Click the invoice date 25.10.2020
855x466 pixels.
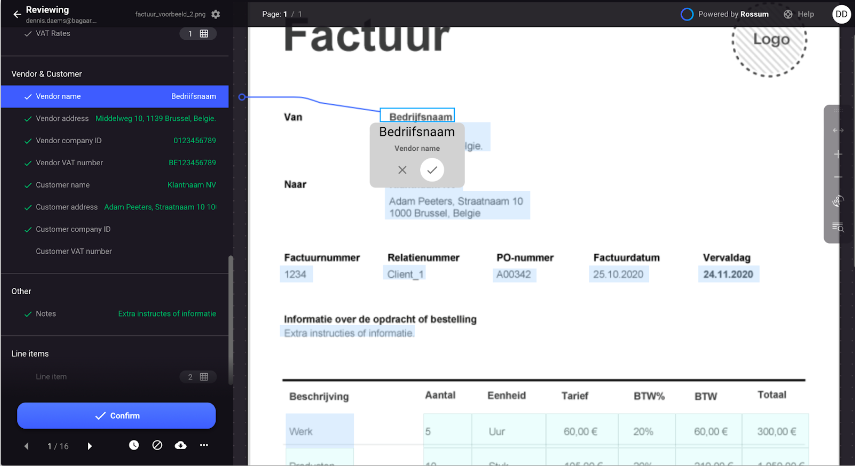coord(618,274)
